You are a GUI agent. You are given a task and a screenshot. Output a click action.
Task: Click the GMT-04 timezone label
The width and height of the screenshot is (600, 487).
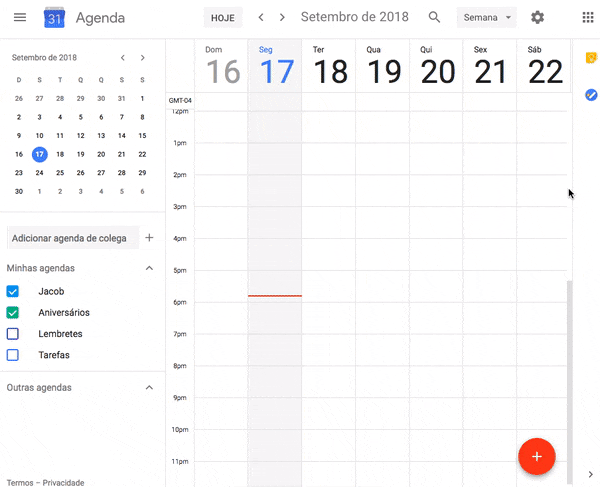(x=180, y=101)
